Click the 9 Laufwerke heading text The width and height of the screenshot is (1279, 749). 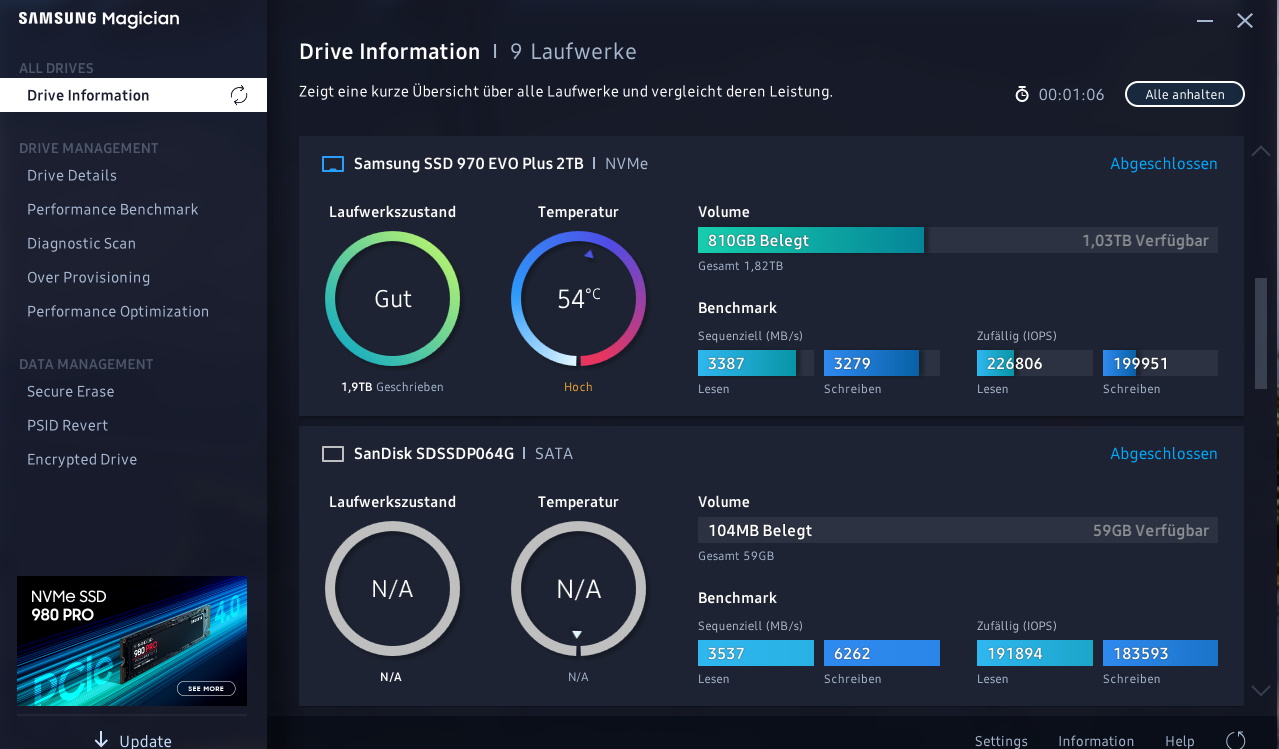point(573,52)
